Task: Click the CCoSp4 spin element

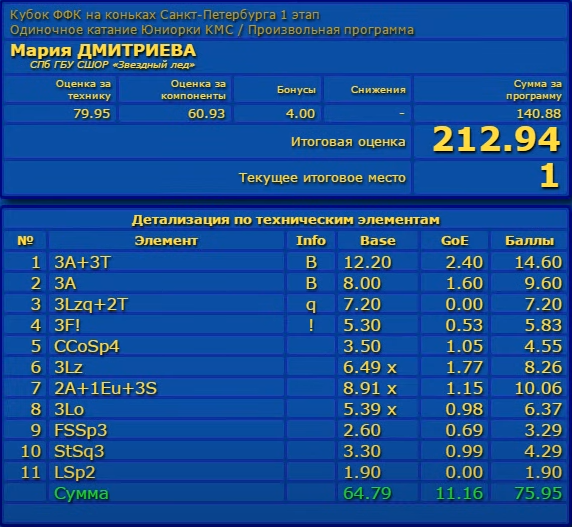Action: coord(86,346)
